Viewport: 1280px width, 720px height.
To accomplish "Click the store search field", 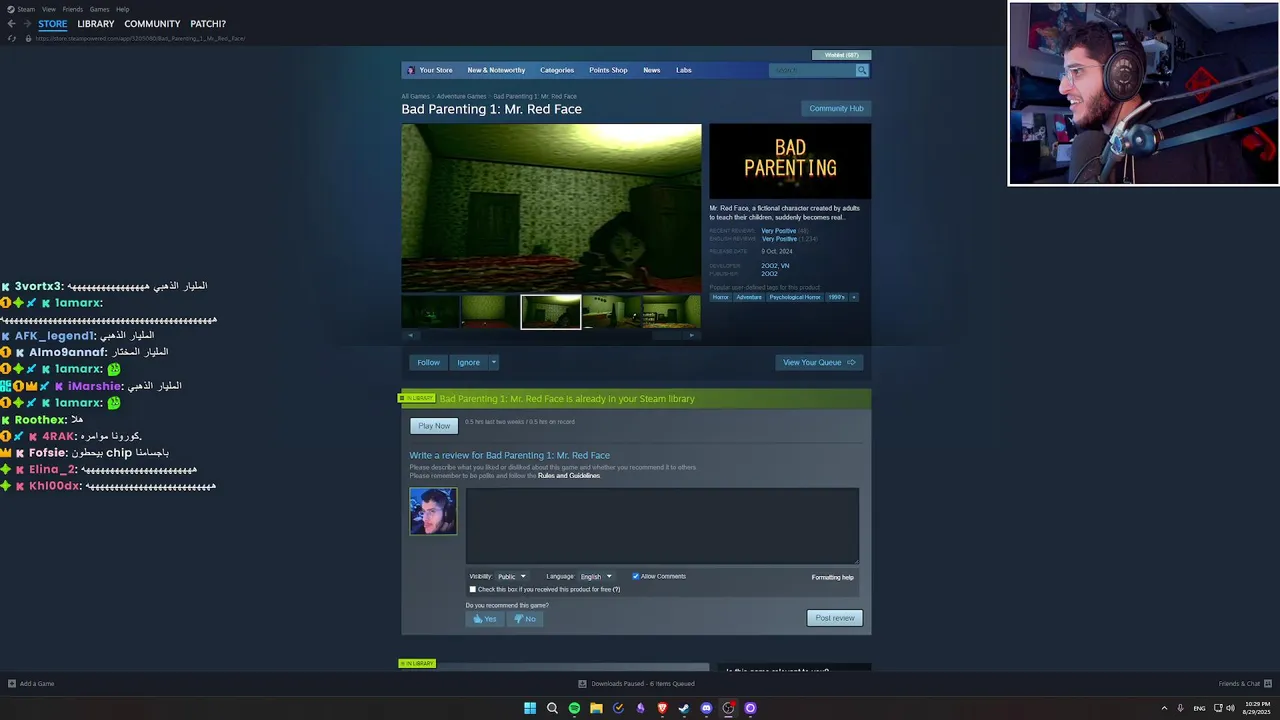I will pos(812,70).
